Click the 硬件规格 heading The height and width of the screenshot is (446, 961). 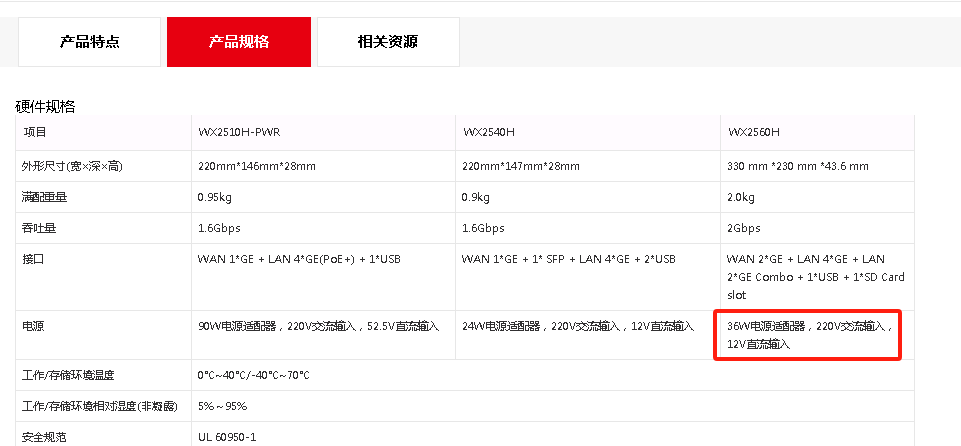[45, 107]
